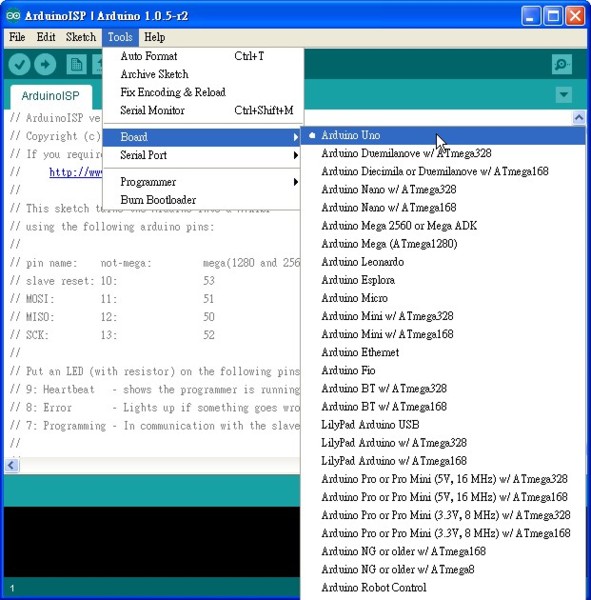Select Pro Mini (5V, 16 MHz) w/ ATmega168
The width and height of the screenshot is (591, 600).
[443, 497]
